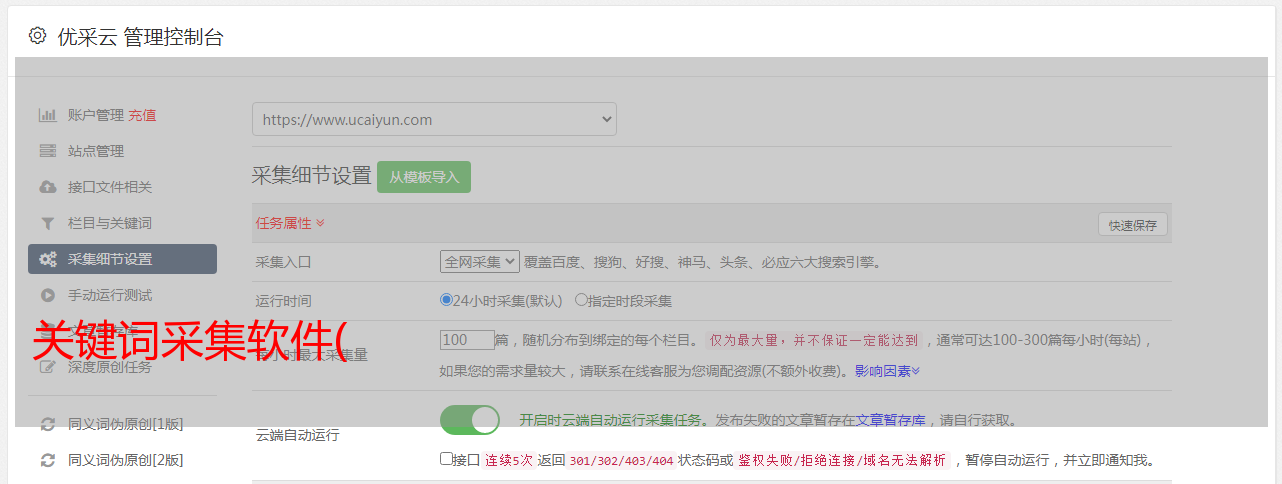Click the 快速保存 button
The height and width of the screenshot is (484, 1282).
coord(1132,225)
